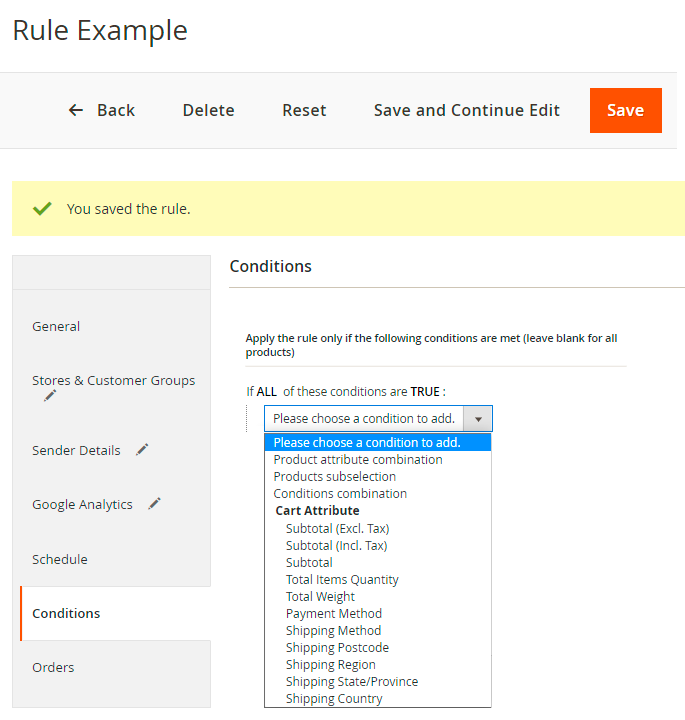
Task: Click Save and Continue Edit
Action: [466, 110]
